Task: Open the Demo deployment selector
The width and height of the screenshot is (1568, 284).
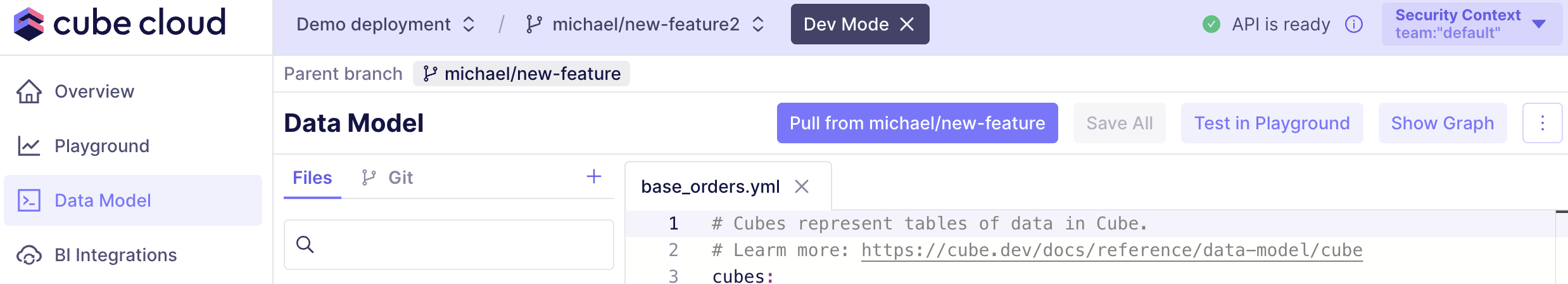Action: [385, 25]
